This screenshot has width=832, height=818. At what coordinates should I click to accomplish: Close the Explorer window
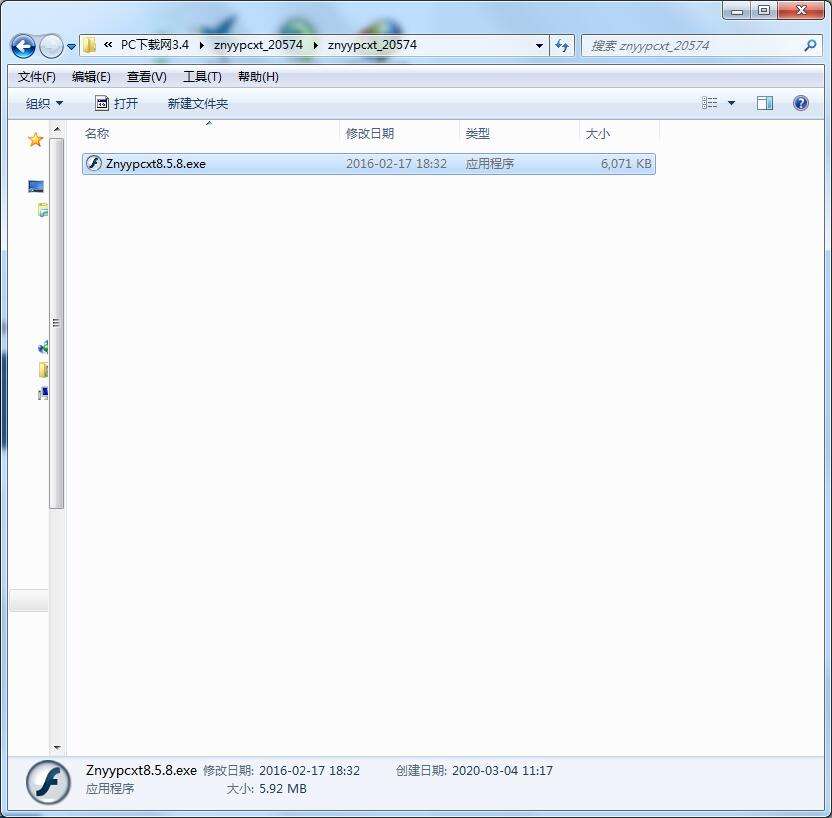[x=802, y=11]
